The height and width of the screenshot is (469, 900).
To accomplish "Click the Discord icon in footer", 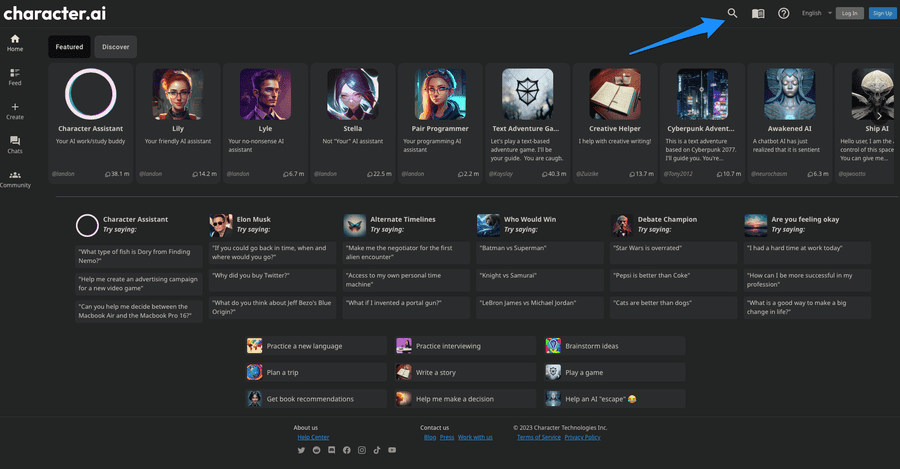I will 331,450.
